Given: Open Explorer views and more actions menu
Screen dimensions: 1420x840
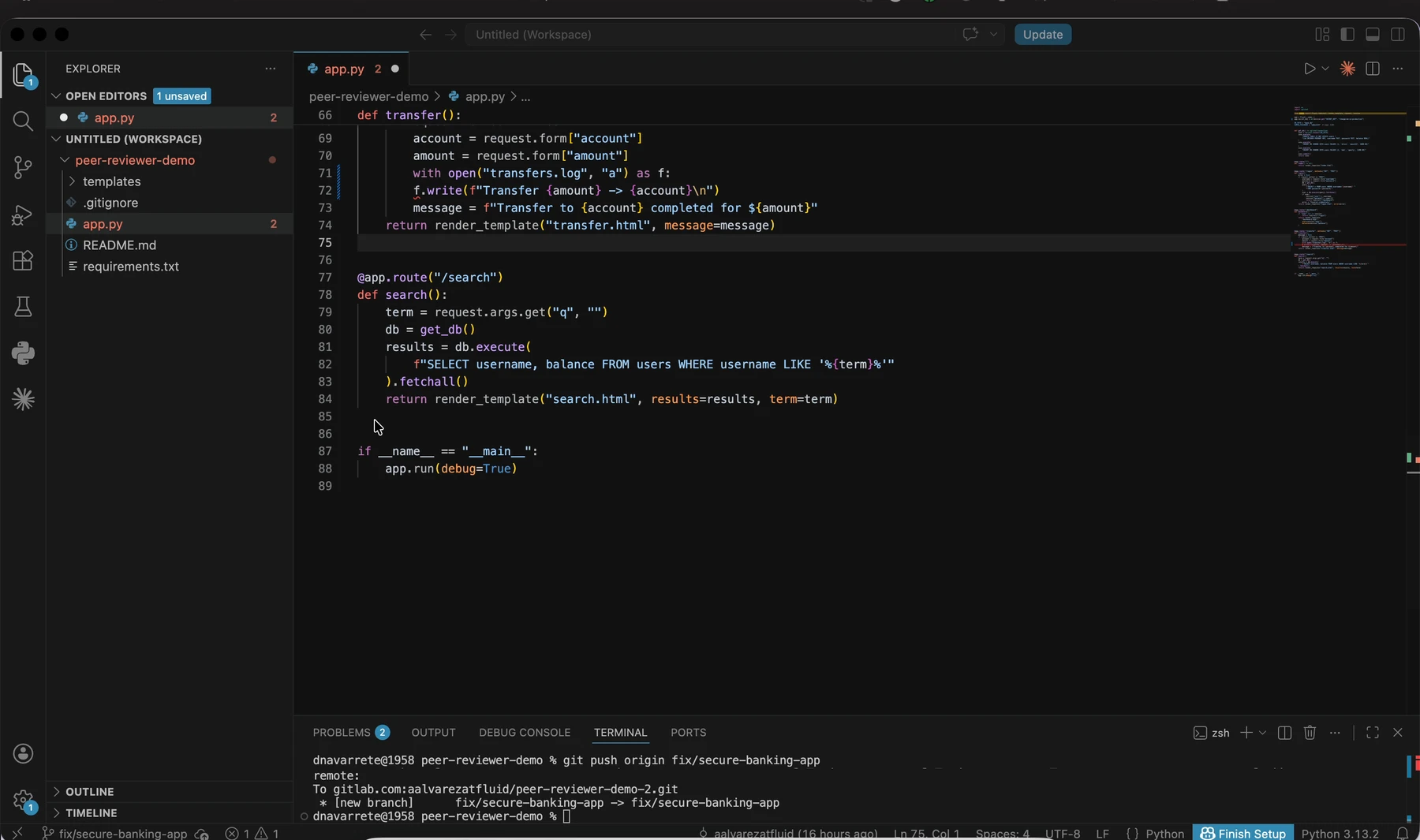Looking at the screenshot, I should pos(271,69).
